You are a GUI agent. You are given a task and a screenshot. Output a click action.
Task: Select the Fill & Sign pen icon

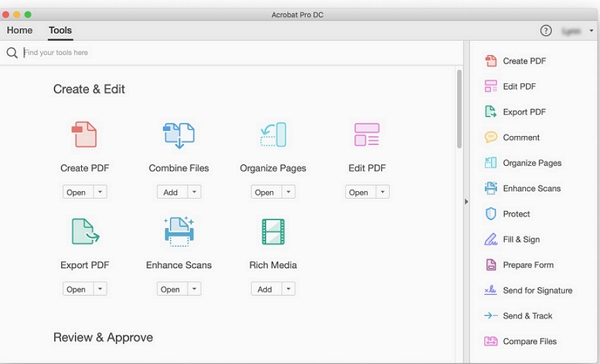491,239
